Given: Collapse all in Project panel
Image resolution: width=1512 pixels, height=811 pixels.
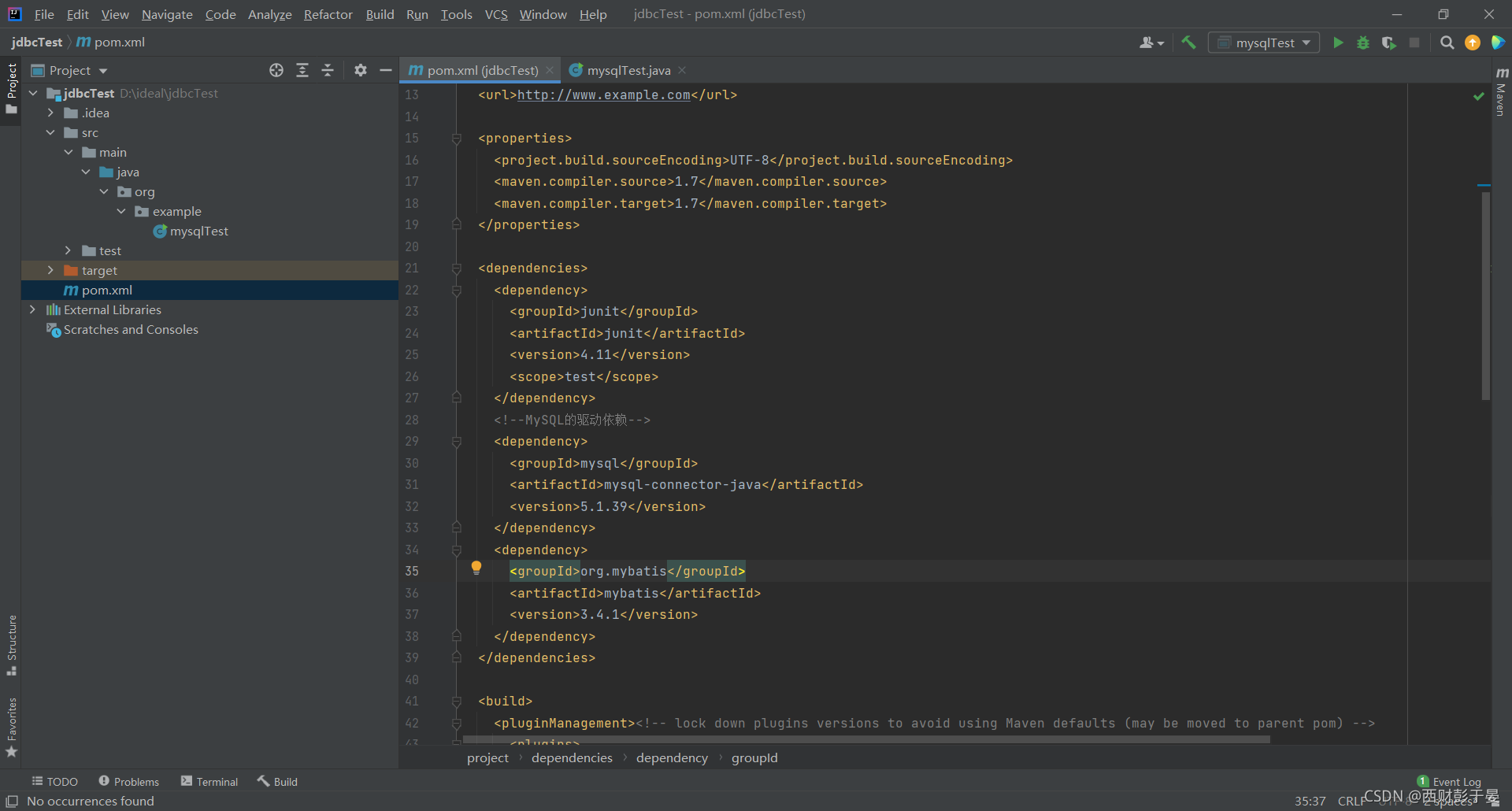Looking at the screenshot, I should click(328, 70).
